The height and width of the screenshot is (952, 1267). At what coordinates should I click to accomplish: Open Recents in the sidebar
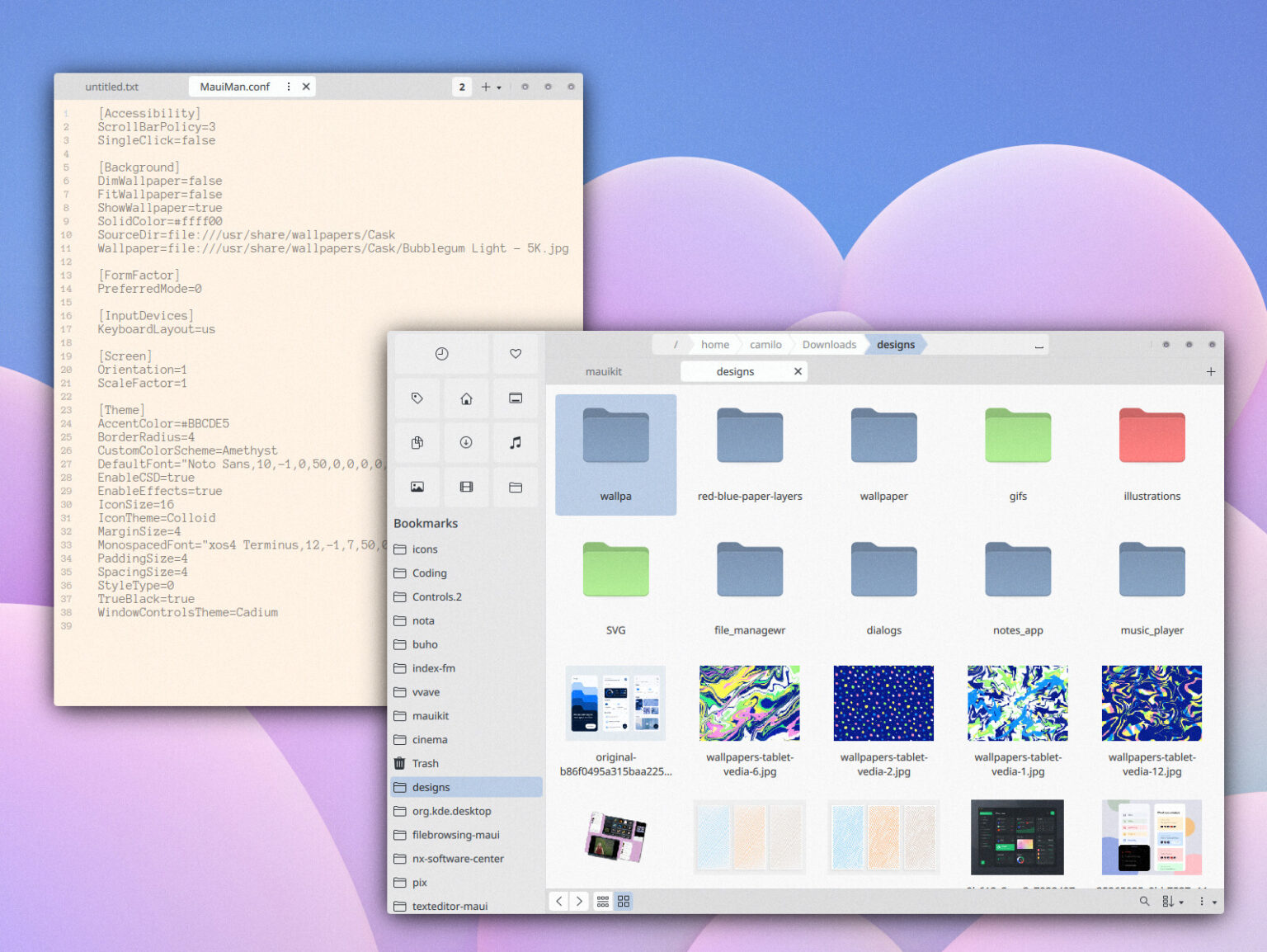pyautogui.click(x=441, y=353)
